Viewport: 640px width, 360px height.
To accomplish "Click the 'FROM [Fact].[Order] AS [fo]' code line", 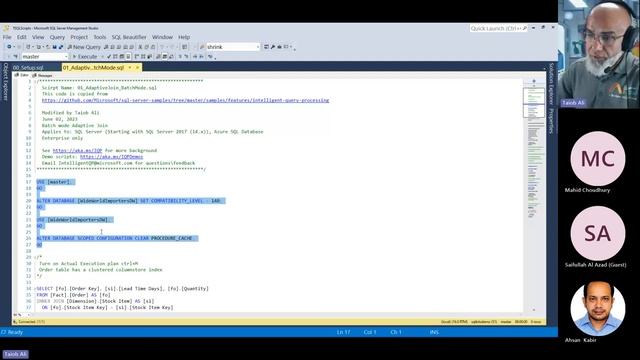I will [x=73, y=295].
